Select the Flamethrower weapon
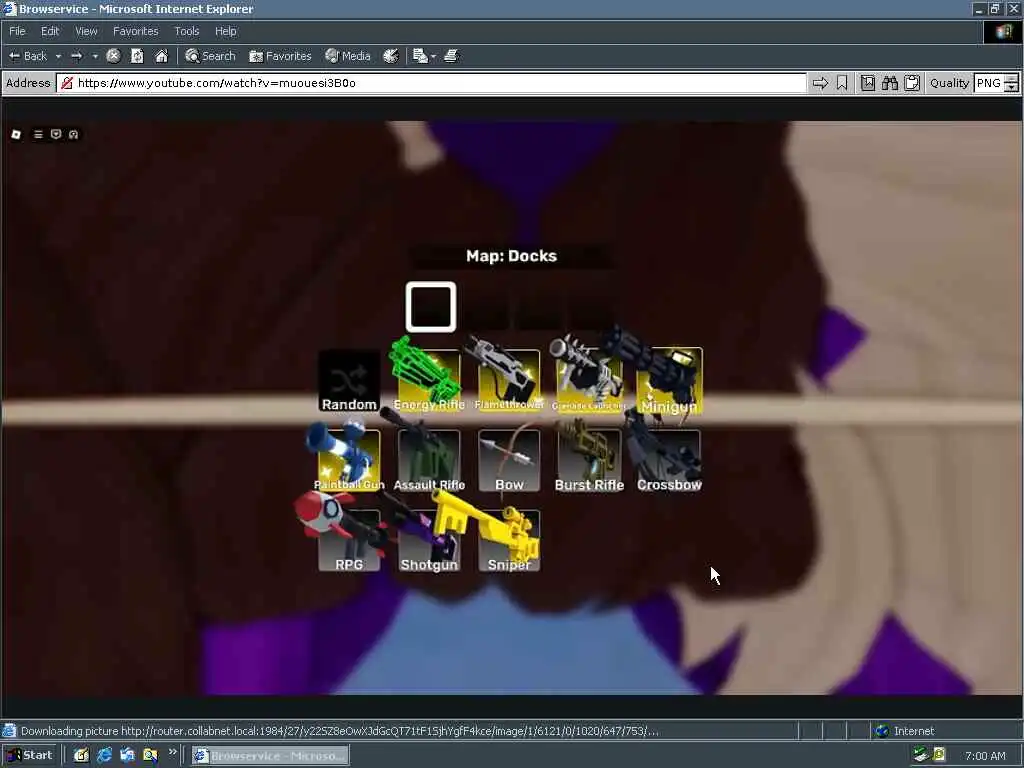Viewport: 1024px width, 768px height. [509, 381]
